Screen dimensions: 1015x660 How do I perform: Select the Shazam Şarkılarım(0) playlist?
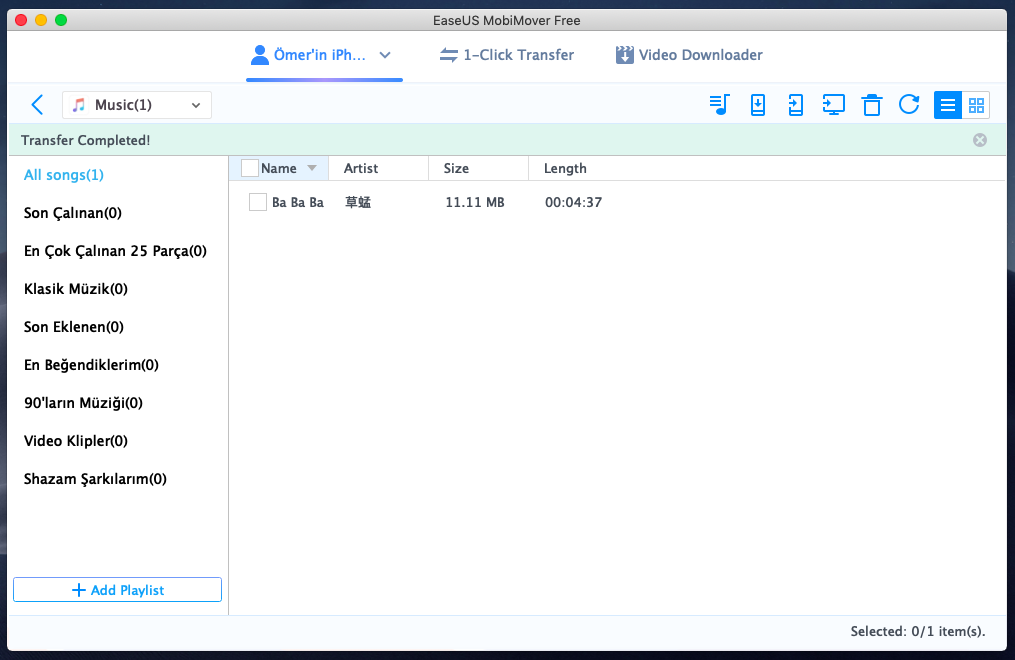pyautogui.click(x=95, y=479)
